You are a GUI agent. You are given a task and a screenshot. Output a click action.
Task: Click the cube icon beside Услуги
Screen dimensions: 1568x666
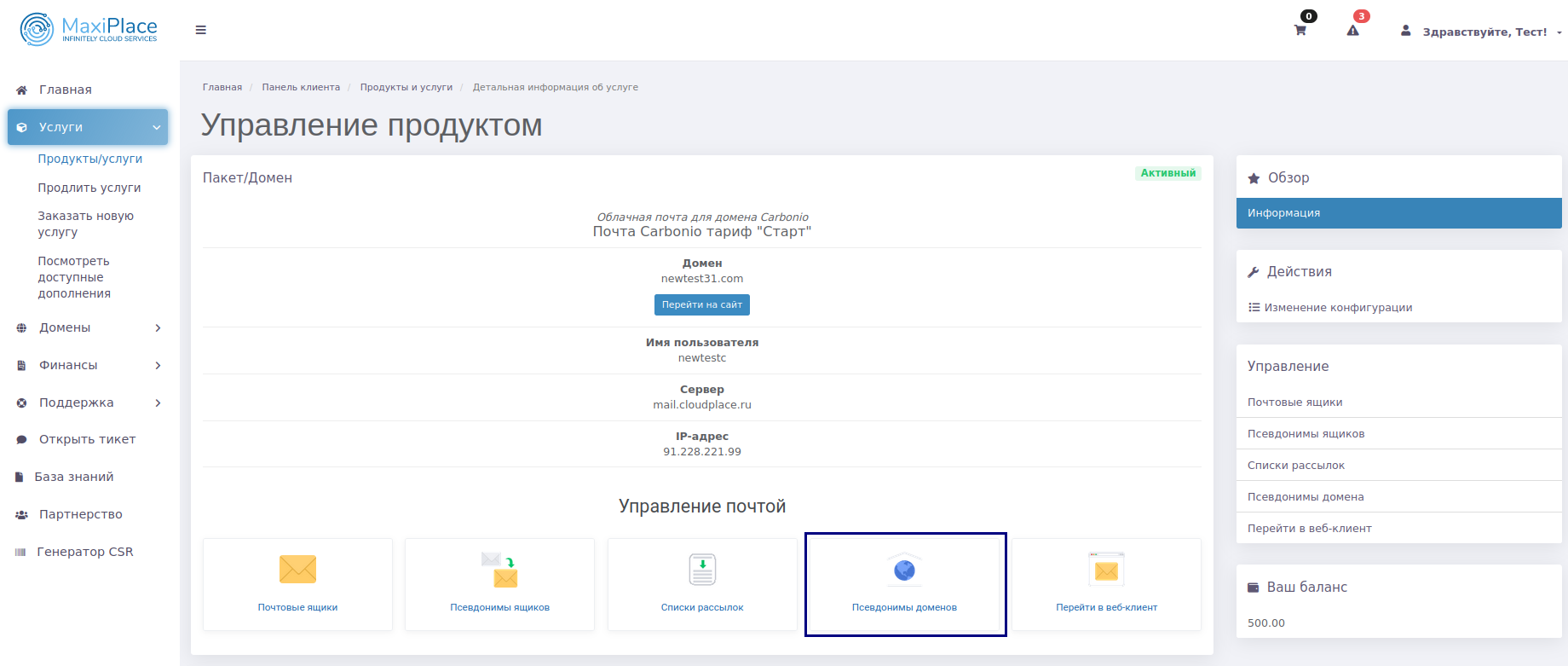[x=21, y=127]
